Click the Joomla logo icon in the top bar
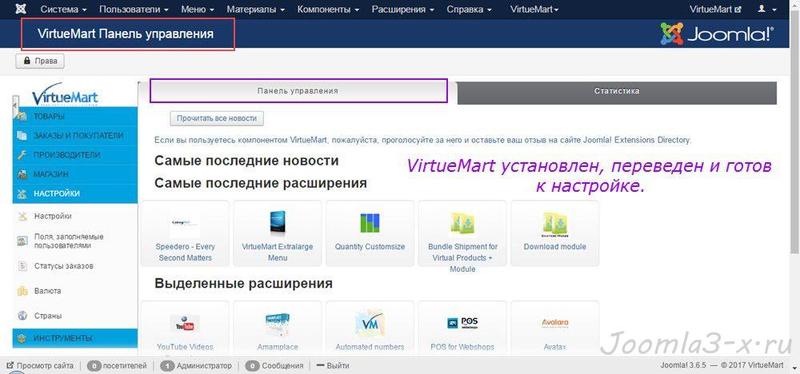 pos(21,9)
